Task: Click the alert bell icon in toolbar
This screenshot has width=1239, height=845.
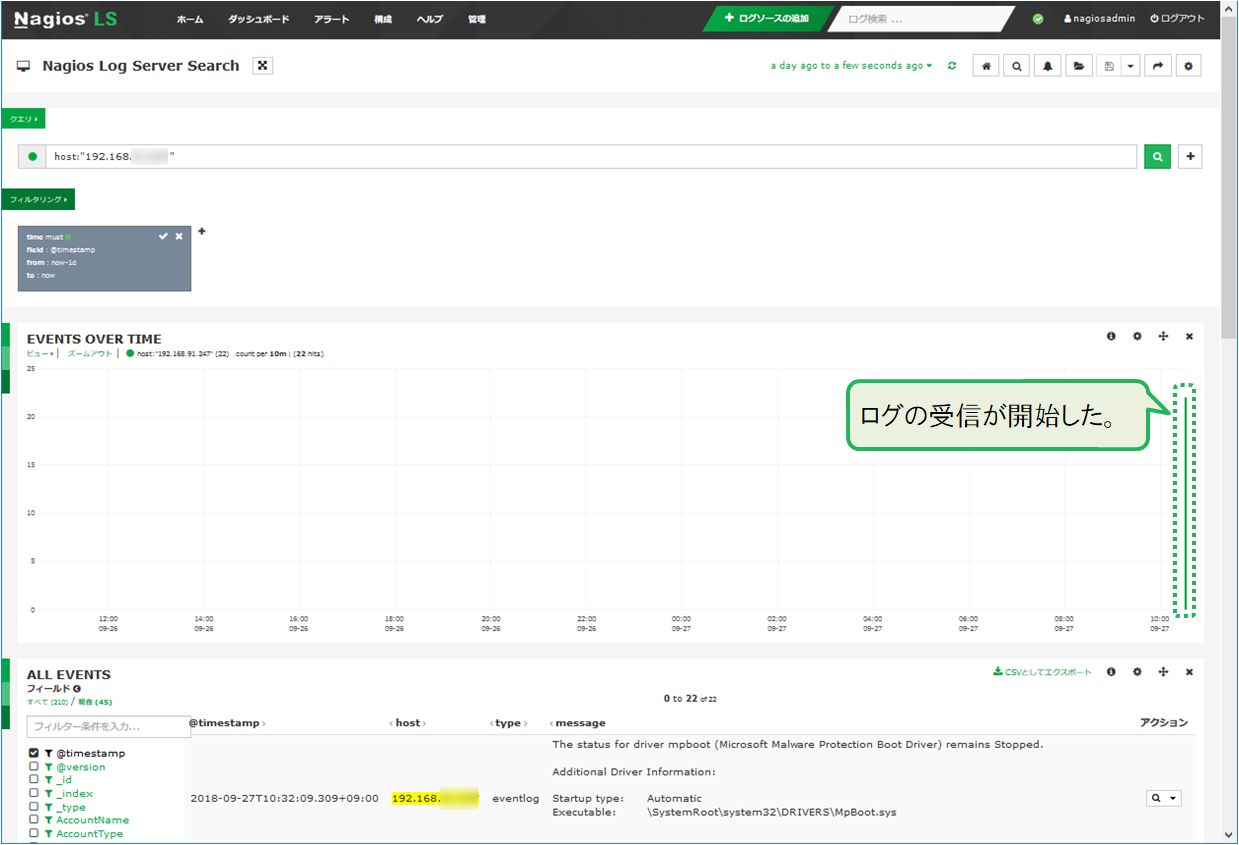Action: pyautogui.click(x=1047, y=66)
